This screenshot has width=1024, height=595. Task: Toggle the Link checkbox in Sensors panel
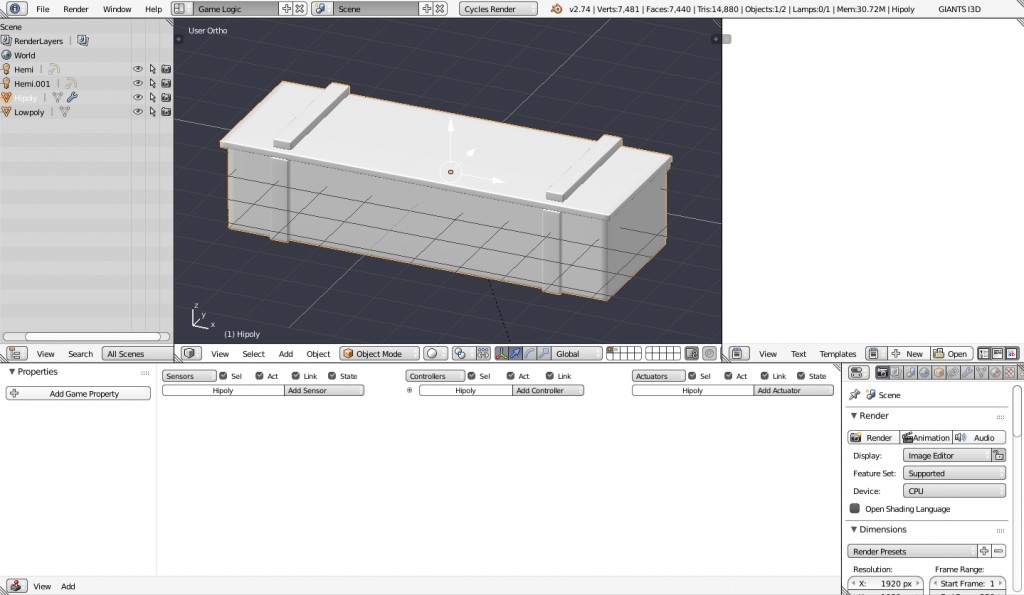click(x=295, y=375)
